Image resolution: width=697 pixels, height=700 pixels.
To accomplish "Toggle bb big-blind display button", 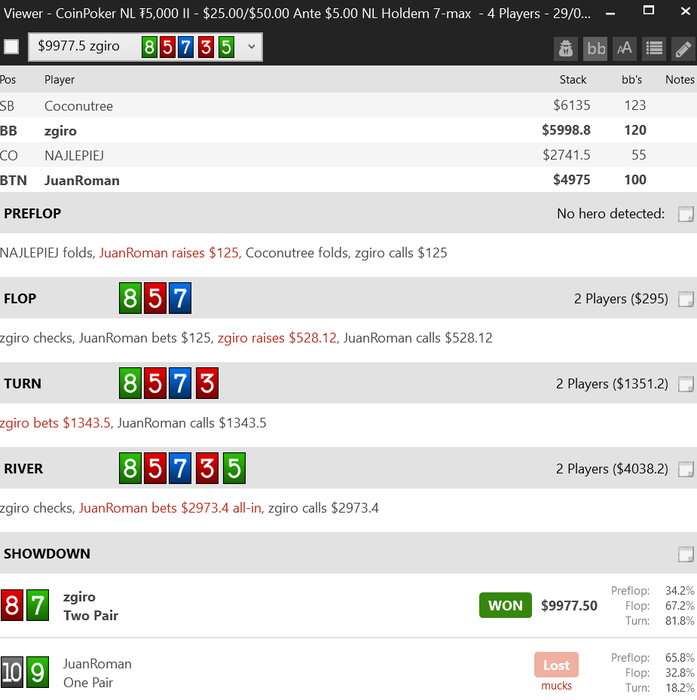I will 595,48.
